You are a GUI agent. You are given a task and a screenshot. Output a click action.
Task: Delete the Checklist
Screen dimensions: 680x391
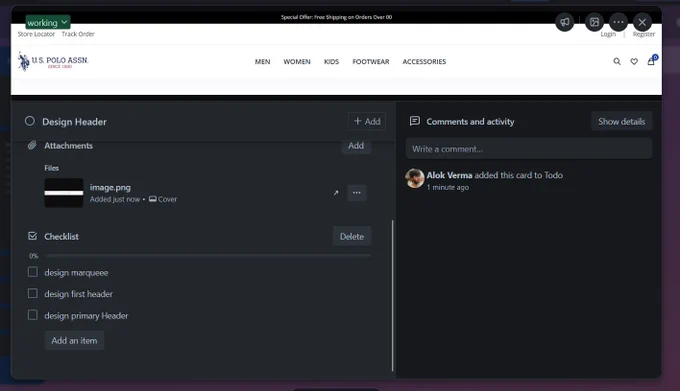pyautogui.click(x=352, y=236)
